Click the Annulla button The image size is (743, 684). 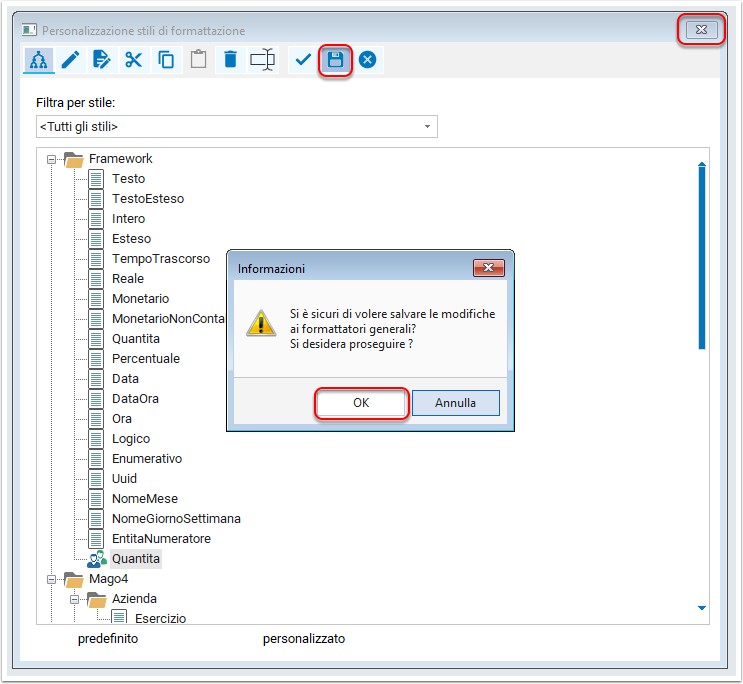[456, 403]
